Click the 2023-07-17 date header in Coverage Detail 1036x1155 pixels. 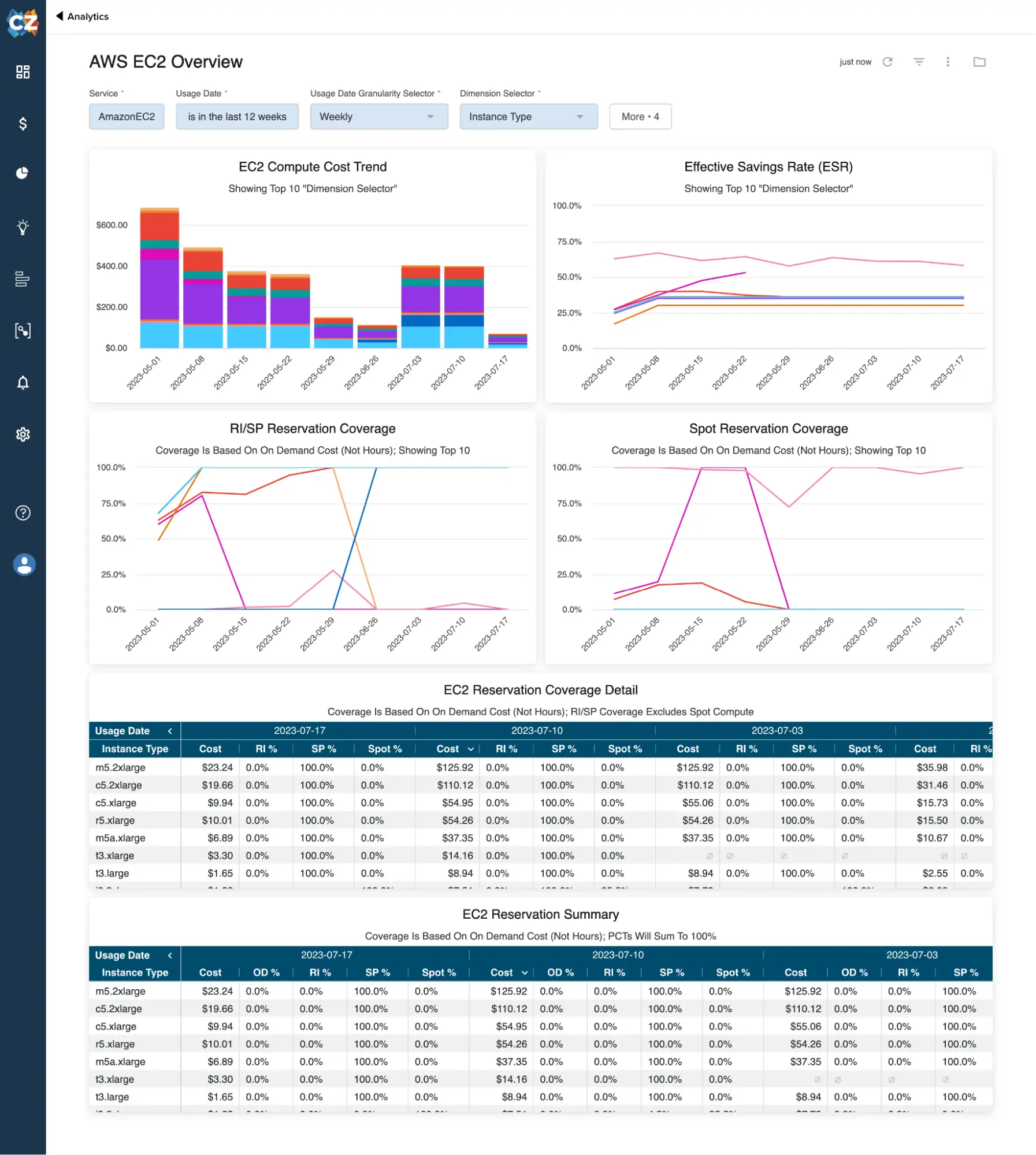coord(299,731)
